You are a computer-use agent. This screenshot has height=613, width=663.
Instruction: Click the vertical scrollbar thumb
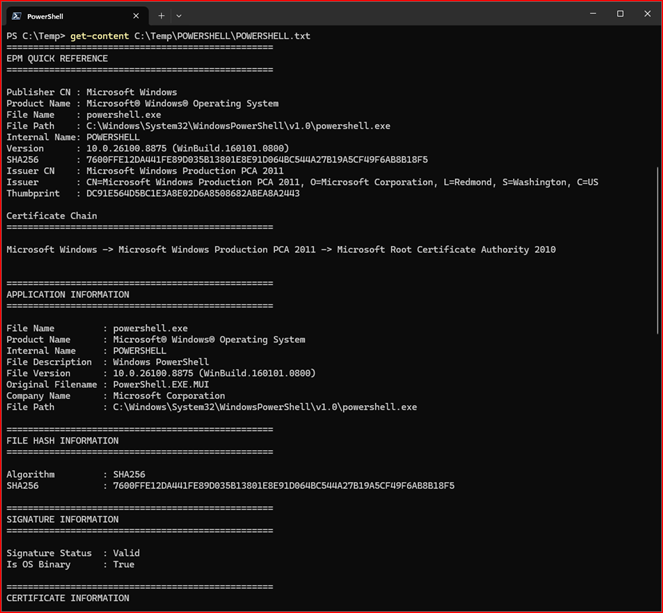point(658,250)
